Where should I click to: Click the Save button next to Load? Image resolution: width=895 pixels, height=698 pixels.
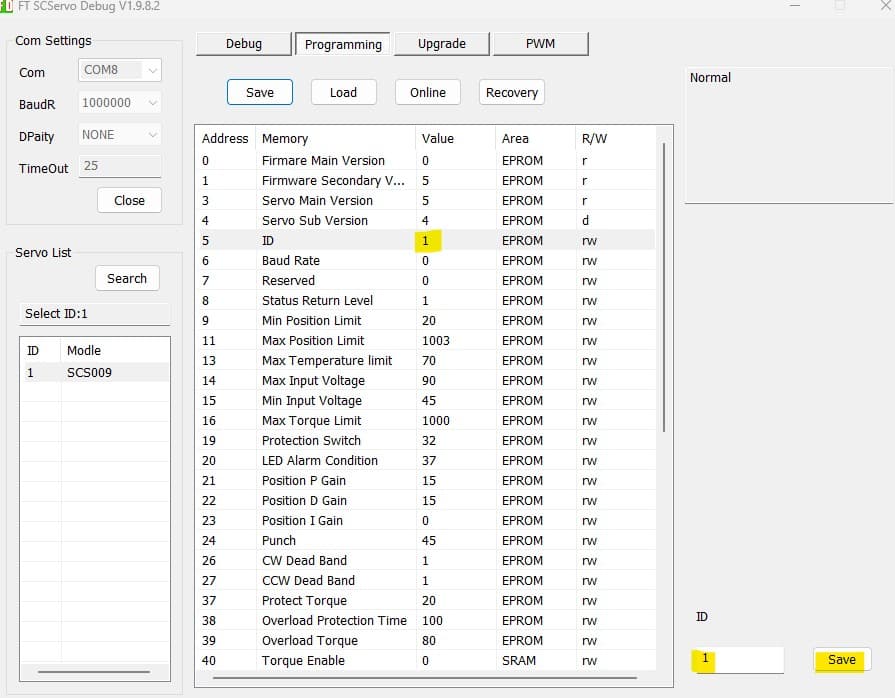tap(260, 92)
